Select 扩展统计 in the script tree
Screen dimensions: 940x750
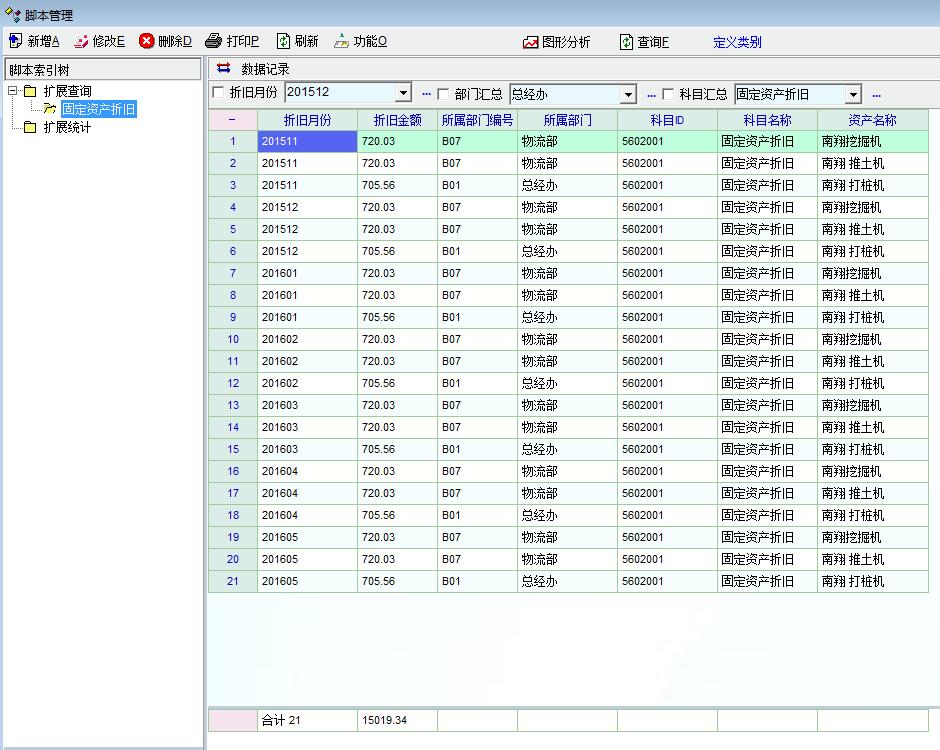67,127
